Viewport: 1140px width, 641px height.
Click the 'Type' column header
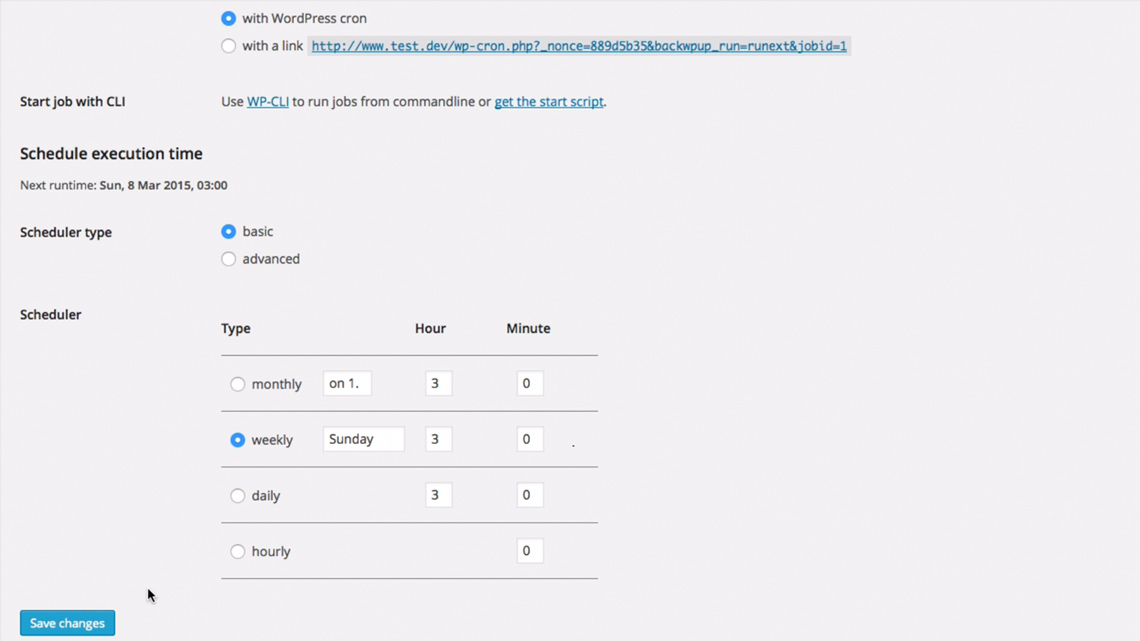tap(236, 328)
